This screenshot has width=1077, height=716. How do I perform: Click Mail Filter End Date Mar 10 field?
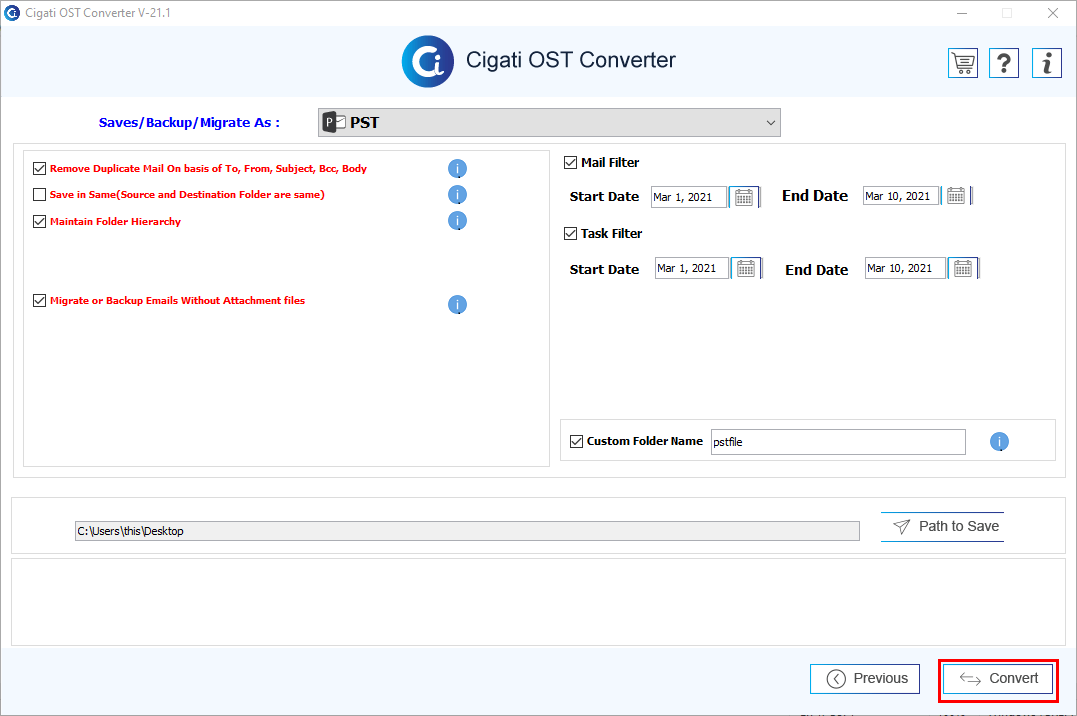click(x=900, y=196)
